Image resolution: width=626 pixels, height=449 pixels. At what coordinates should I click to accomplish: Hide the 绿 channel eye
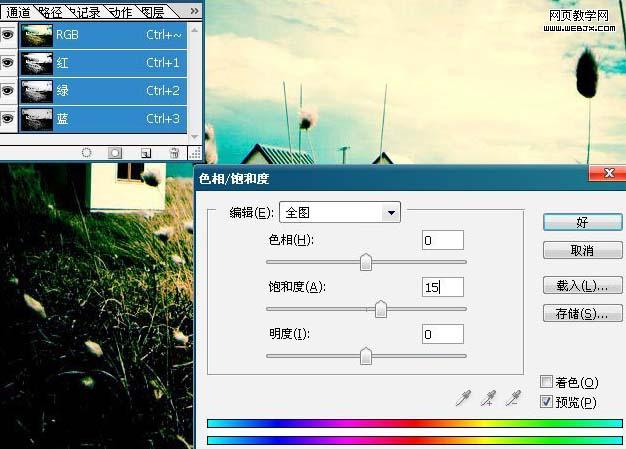point(8,91)
